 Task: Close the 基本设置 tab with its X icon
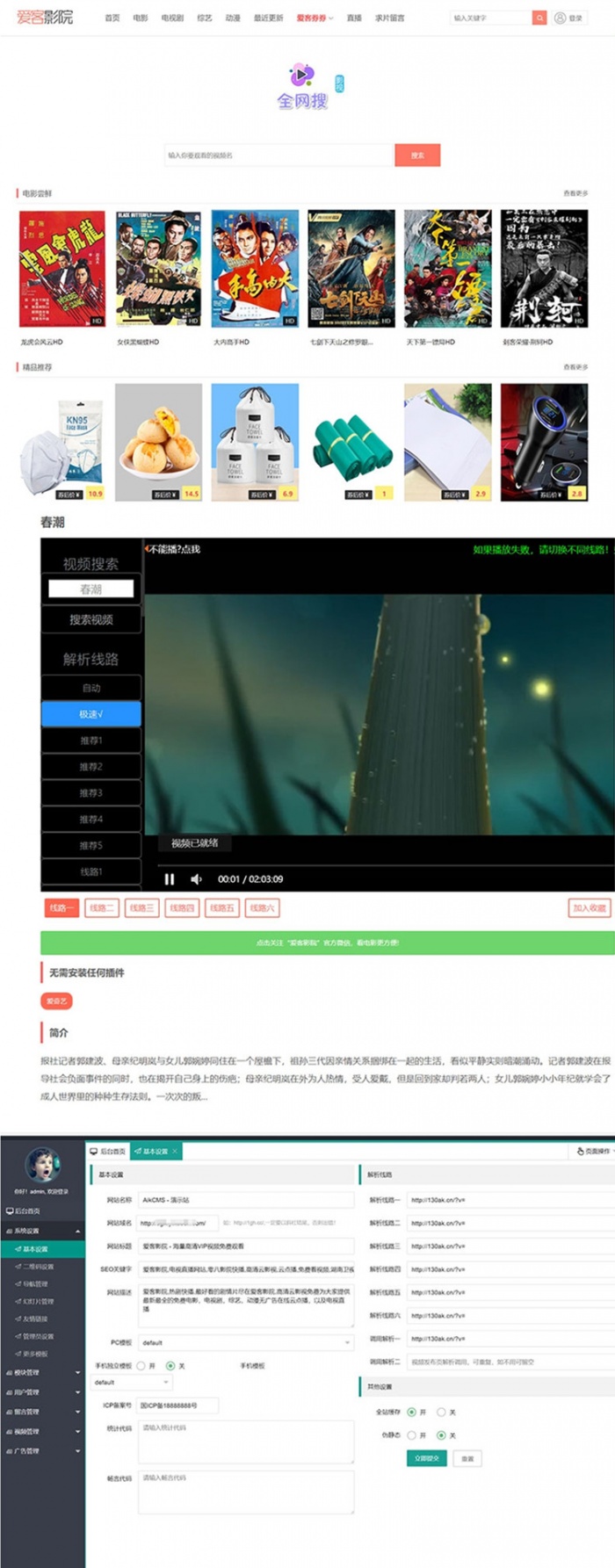point(175,1151)
